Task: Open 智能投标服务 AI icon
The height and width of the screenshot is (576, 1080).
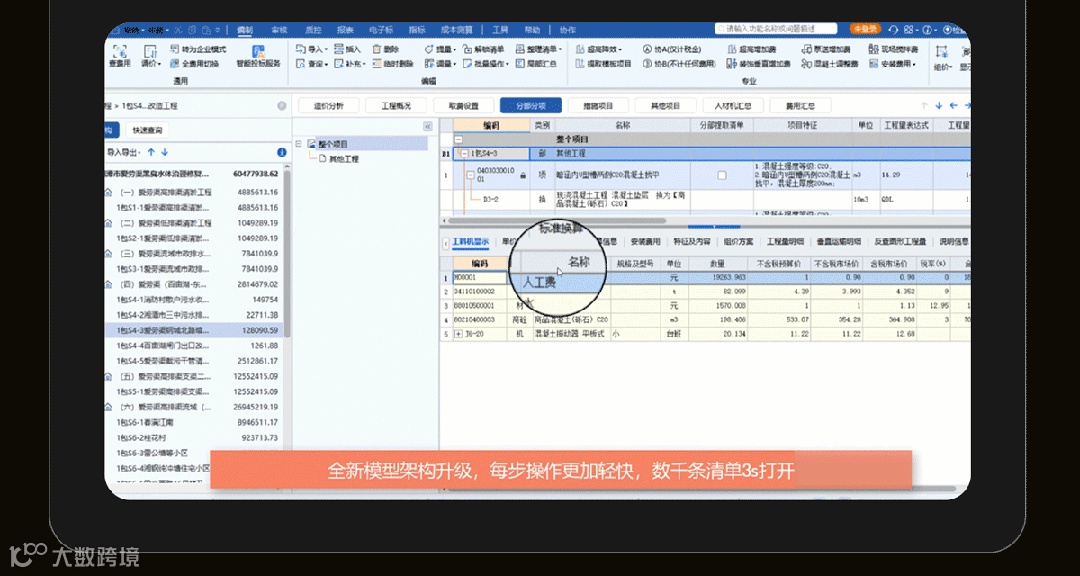Action: click(258, 52)
